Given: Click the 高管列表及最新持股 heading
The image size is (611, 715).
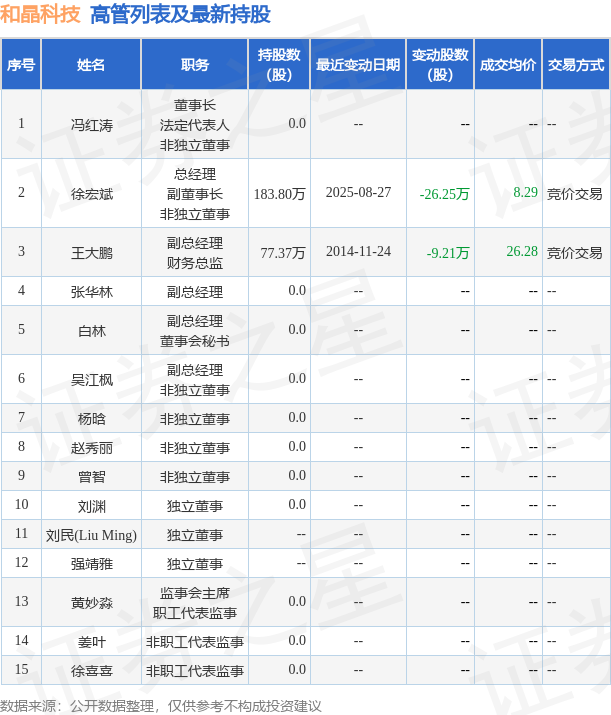Looking at the screenshot, I should tap(180, 14).
